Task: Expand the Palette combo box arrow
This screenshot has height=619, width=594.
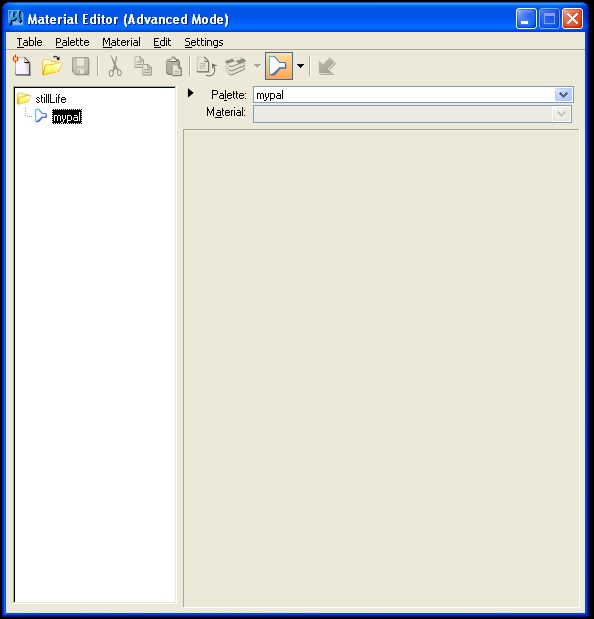Action: coord(563,95)
